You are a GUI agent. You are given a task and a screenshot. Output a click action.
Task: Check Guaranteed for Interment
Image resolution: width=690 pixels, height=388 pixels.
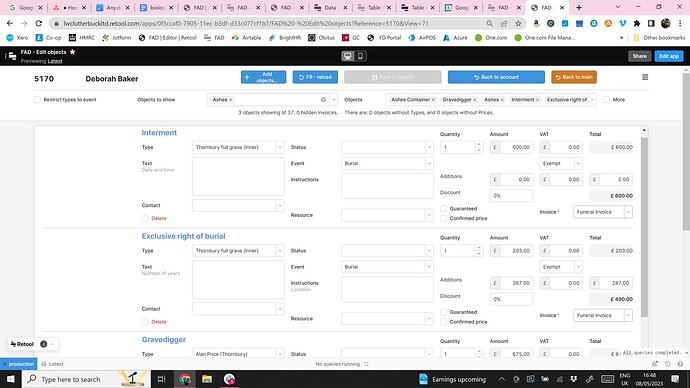click(444, 209)
